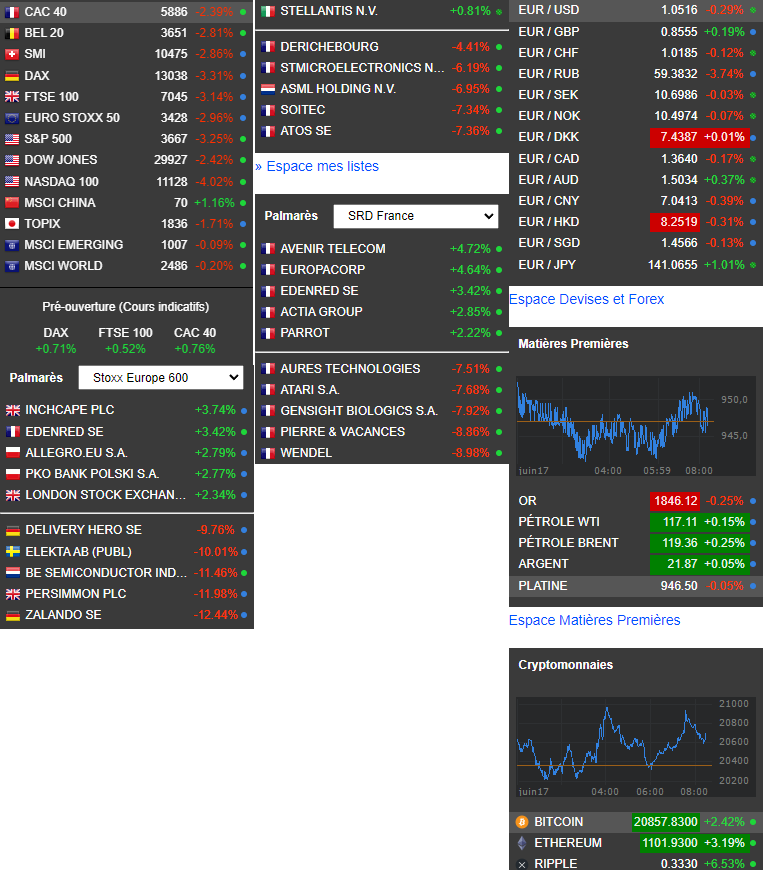
Task: Click the green status dot on EUR / JPY row
Action: [753, 266]
